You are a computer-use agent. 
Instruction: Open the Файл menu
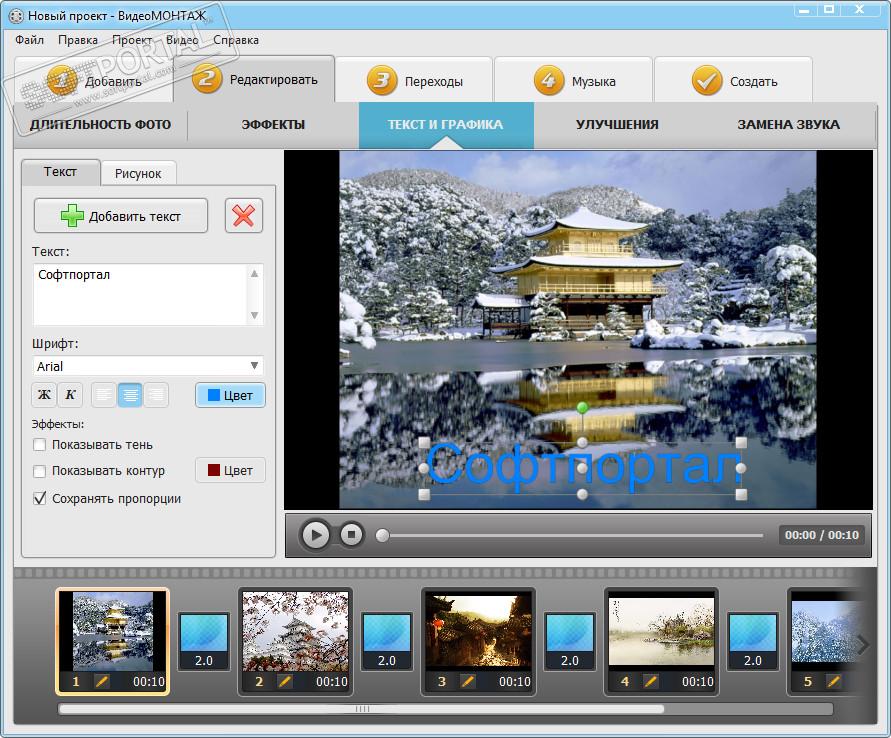click(30, 40)
